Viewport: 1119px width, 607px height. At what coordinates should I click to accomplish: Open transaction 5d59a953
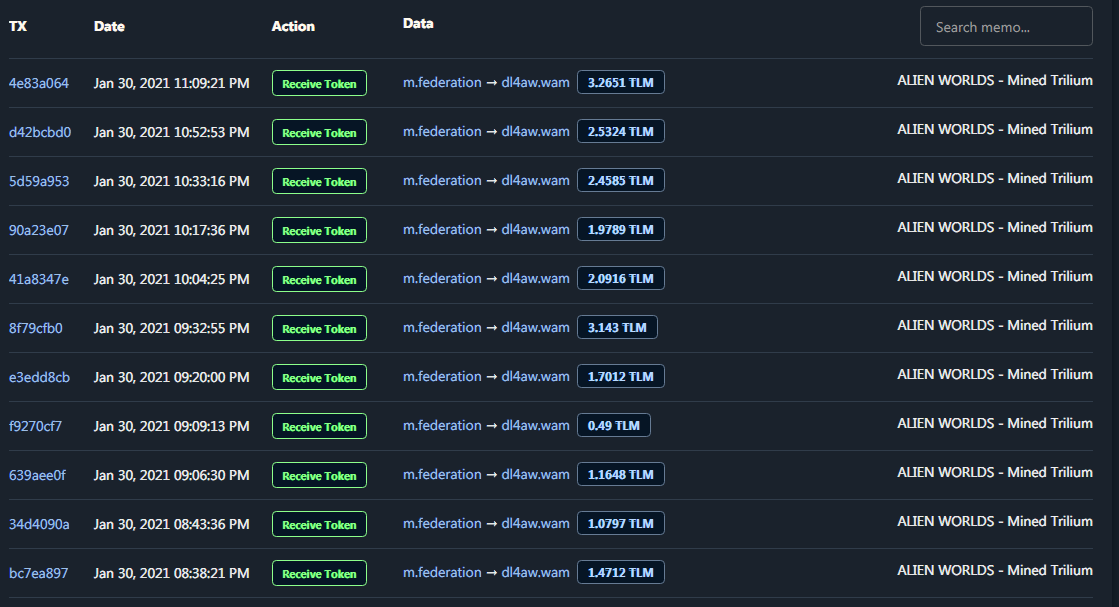(39, 181)
